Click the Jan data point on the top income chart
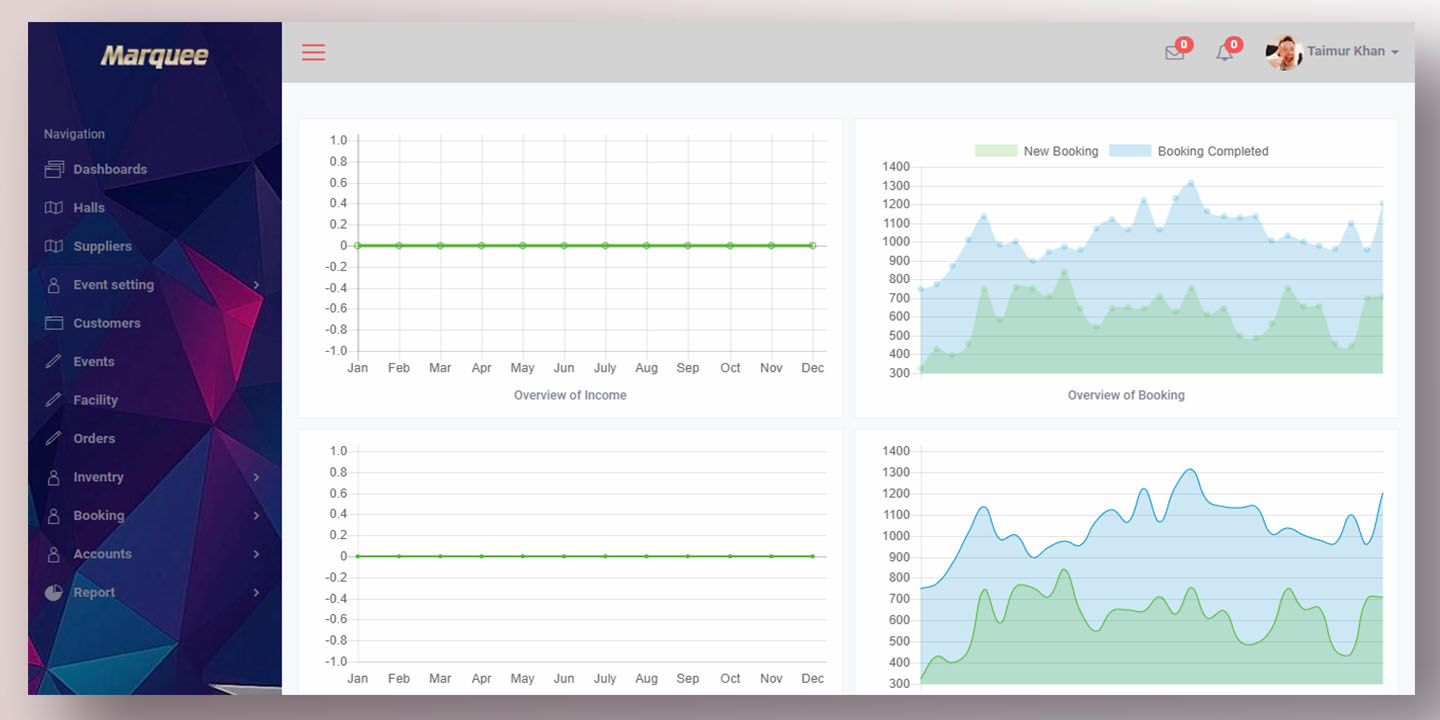This screenshot has width=1440, height=720. [358, 245]
